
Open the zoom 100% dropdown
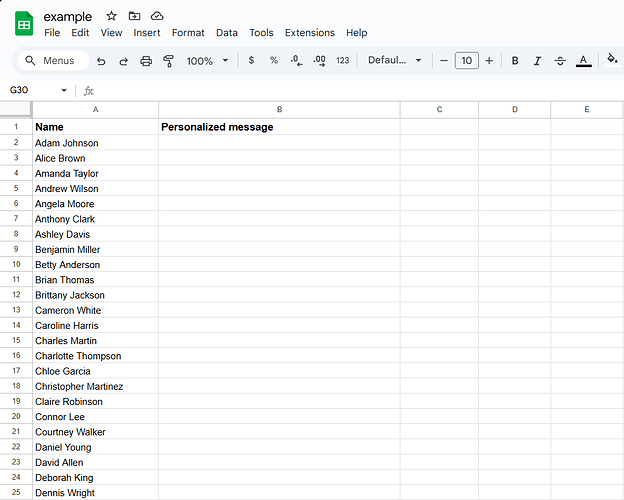[x=207, y=61]
